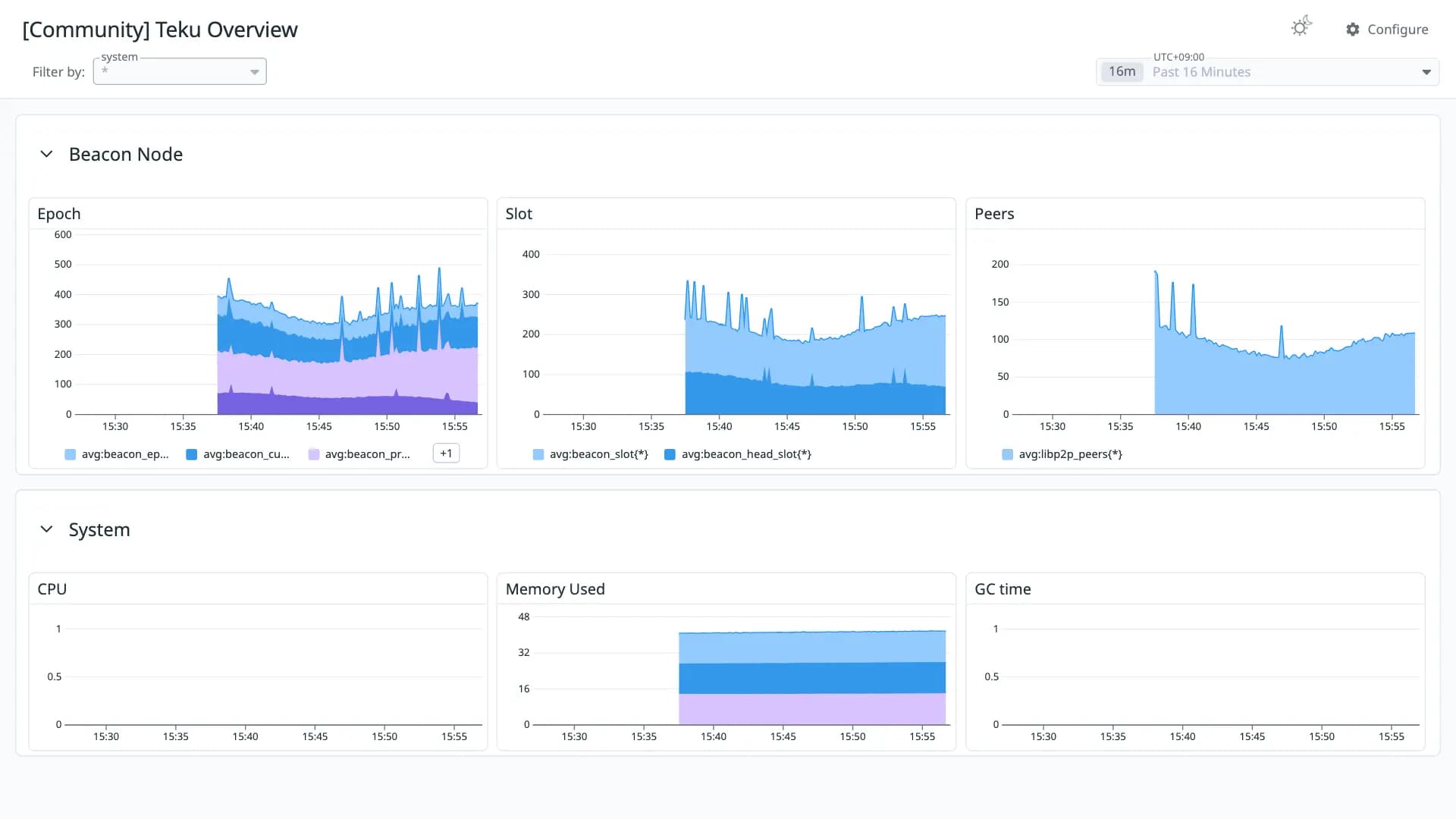
Task: Open the system filter dropdown
Action: [180, 71]
